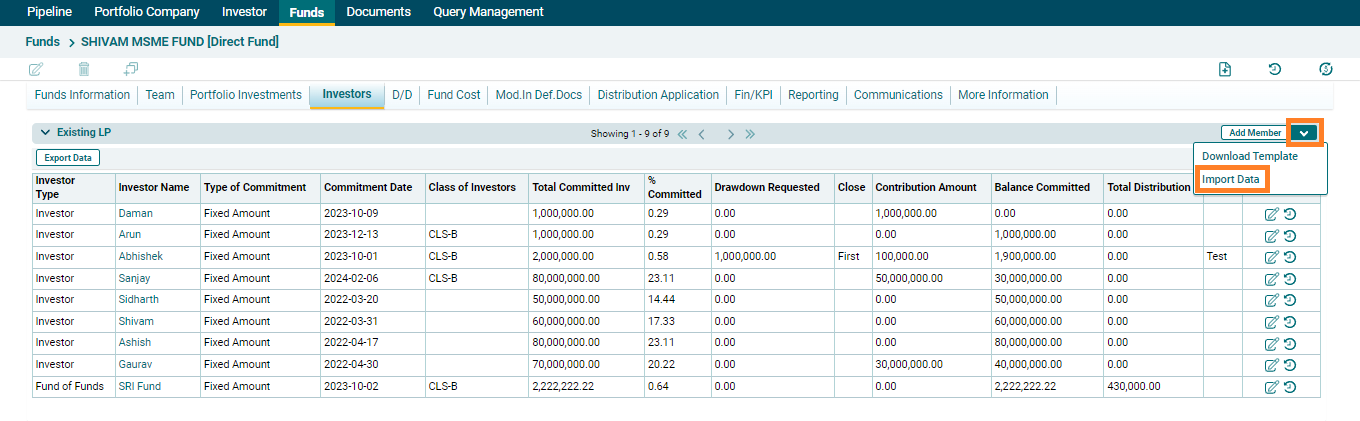This screenshot has height=421, width=1360.
Task: Open the Fund Cost tab
Action: [x=453, y=95]
